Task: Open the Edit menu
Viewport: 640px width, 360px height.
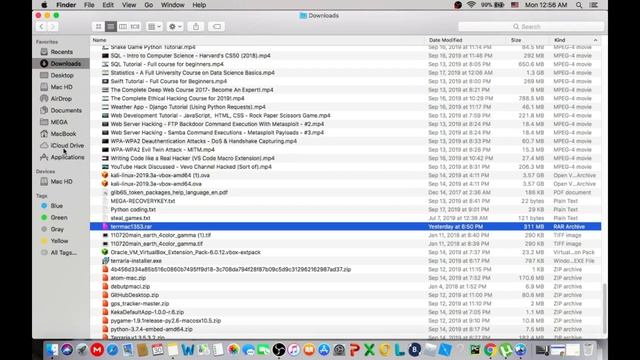Action: point(108,5)
